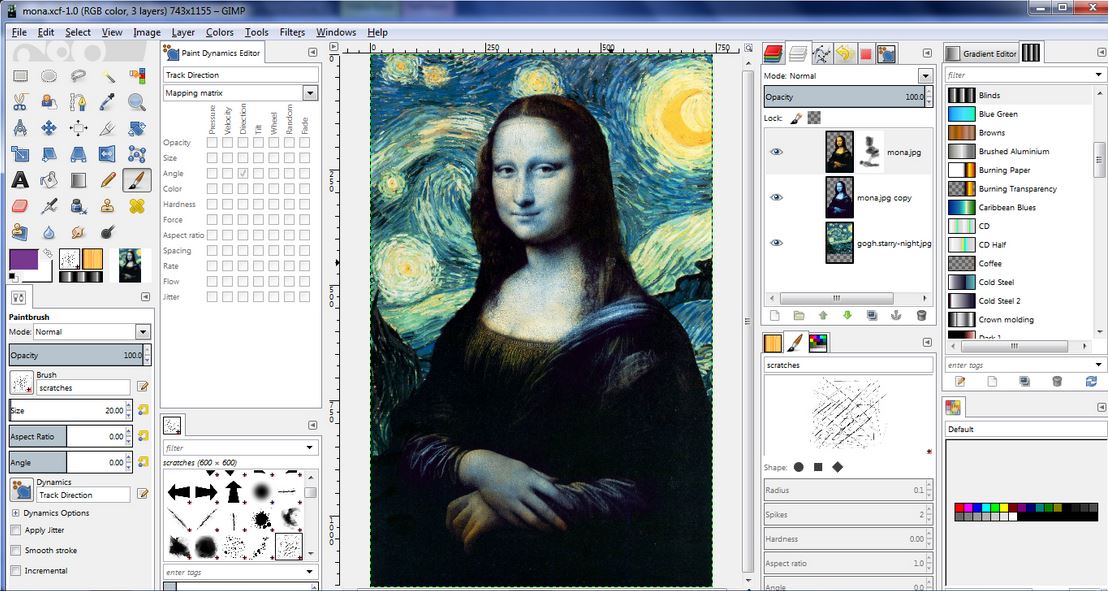This screenshot has height=591, width=1109.
Task: Click the Paint Dynamics name field
Action: (240, 75)
